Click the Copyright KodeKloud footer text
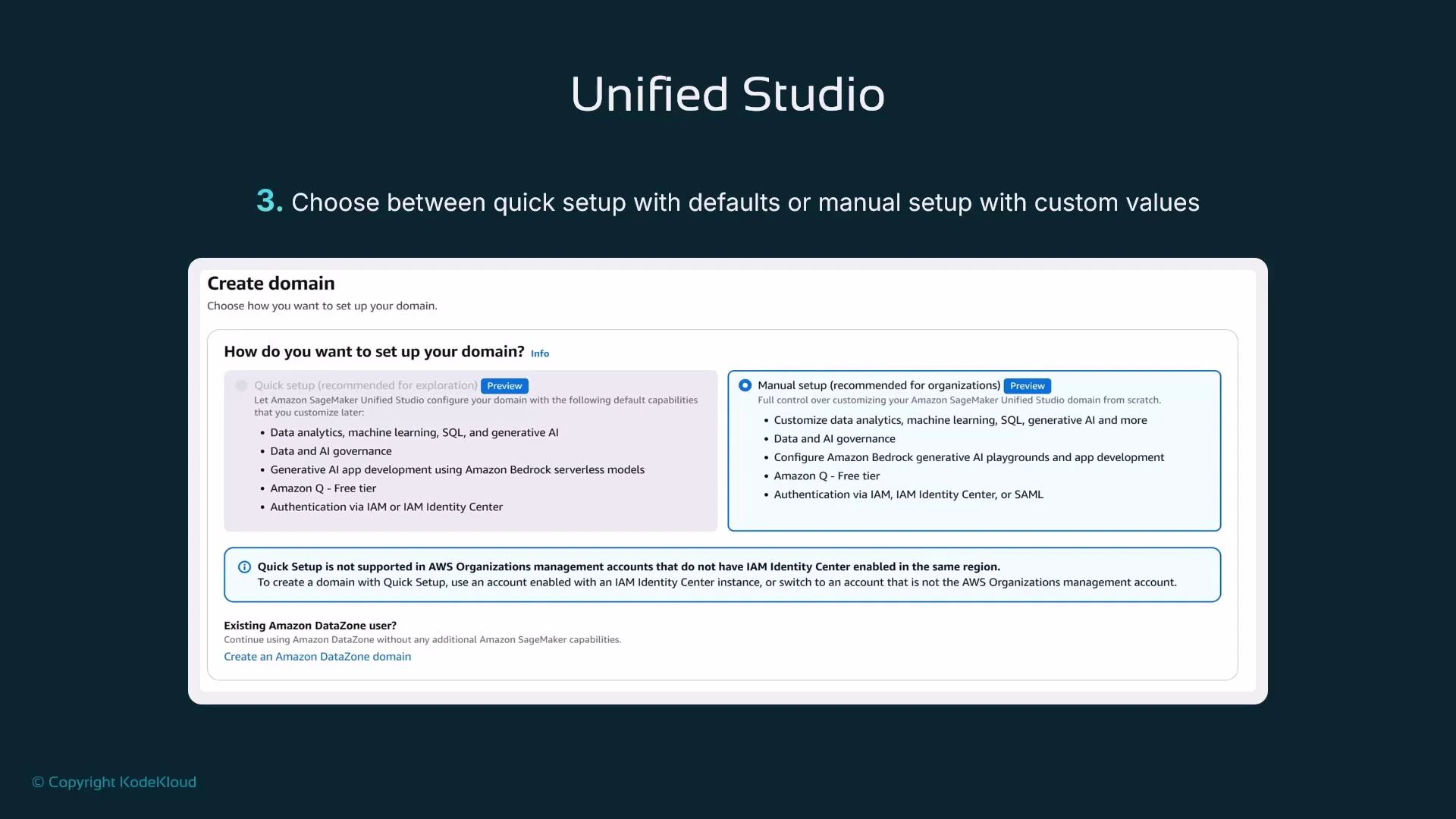Image resolution: width=1456 pixels, height=819 pixels. (x=113, y=782)
